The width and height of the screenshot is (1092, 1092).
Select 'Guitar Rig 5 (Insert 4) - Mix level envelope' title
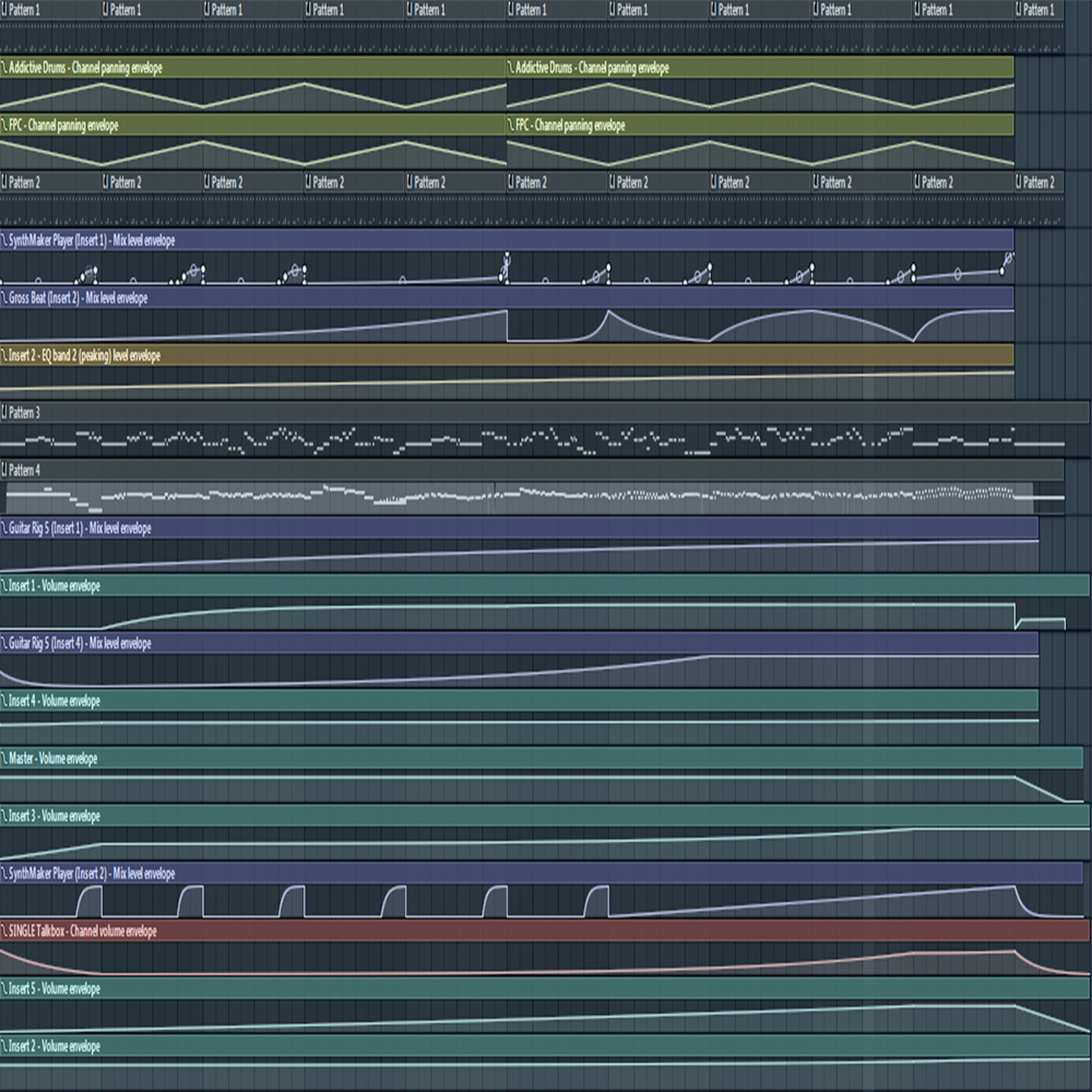(80, 644)
